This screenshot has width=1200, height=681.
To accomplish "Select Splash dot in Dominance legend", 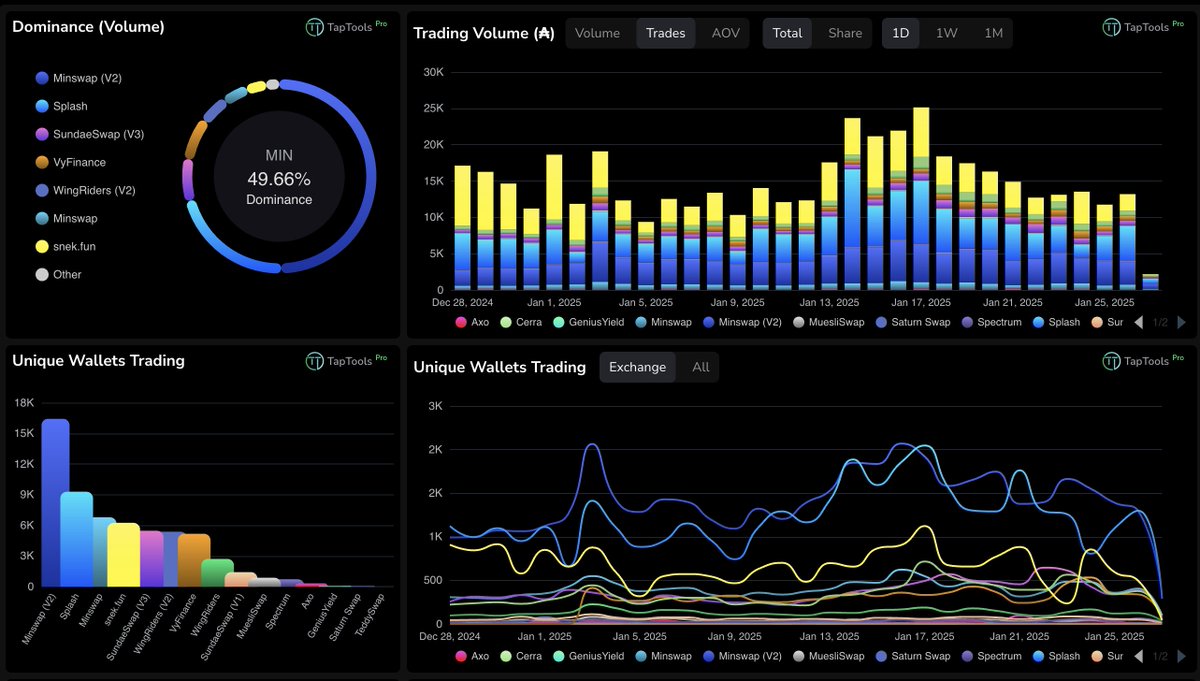I will [42, 106].
